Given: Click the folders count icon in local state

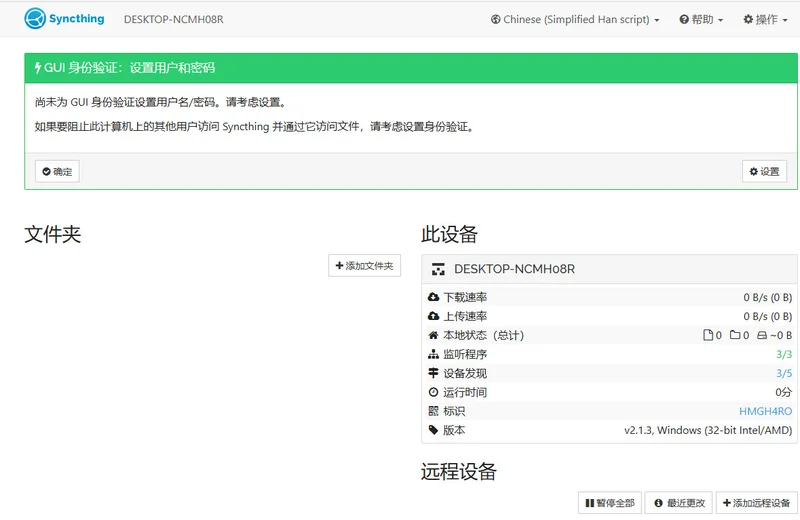Looking at the screenshot, I should tap(735, 335).
